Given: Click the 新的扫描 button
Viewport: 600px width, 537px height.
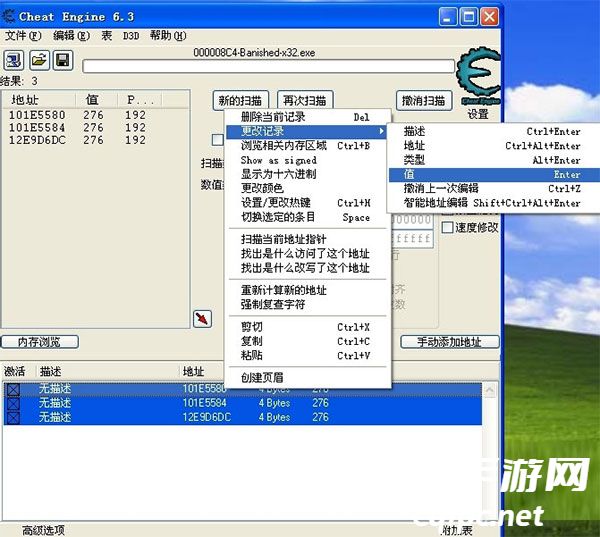Looking at the screenshot, I should [x=241, y=101].
